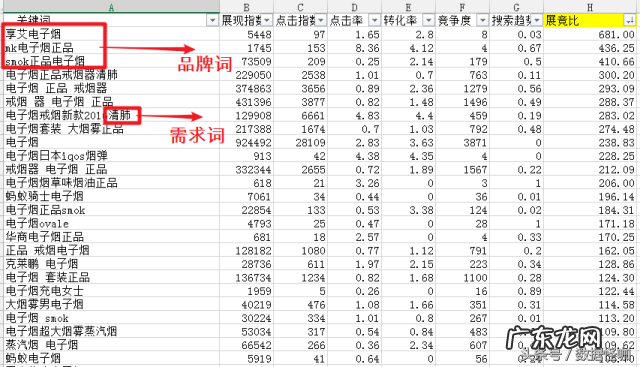This screenshot has width=640, height=367.
Task: Select column G header
Action: coord(516,7)
